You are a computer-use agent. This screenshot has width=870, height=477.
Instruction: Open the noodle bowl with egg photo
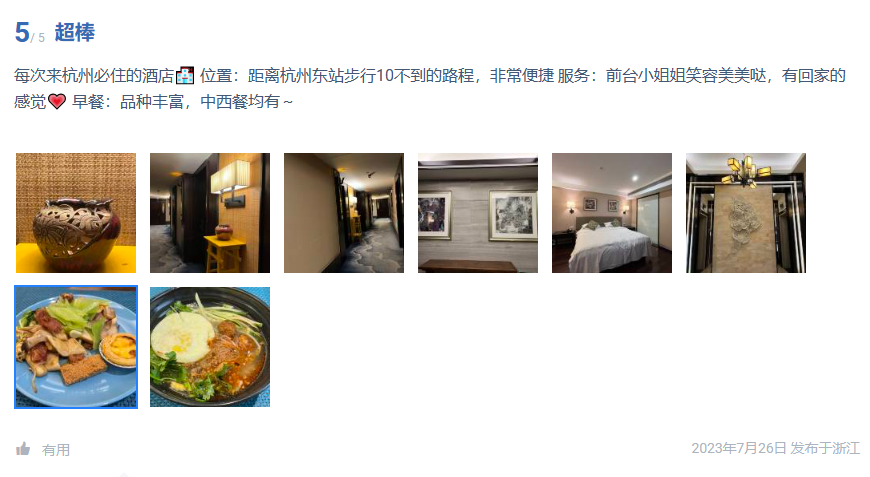tap(210, 347)
